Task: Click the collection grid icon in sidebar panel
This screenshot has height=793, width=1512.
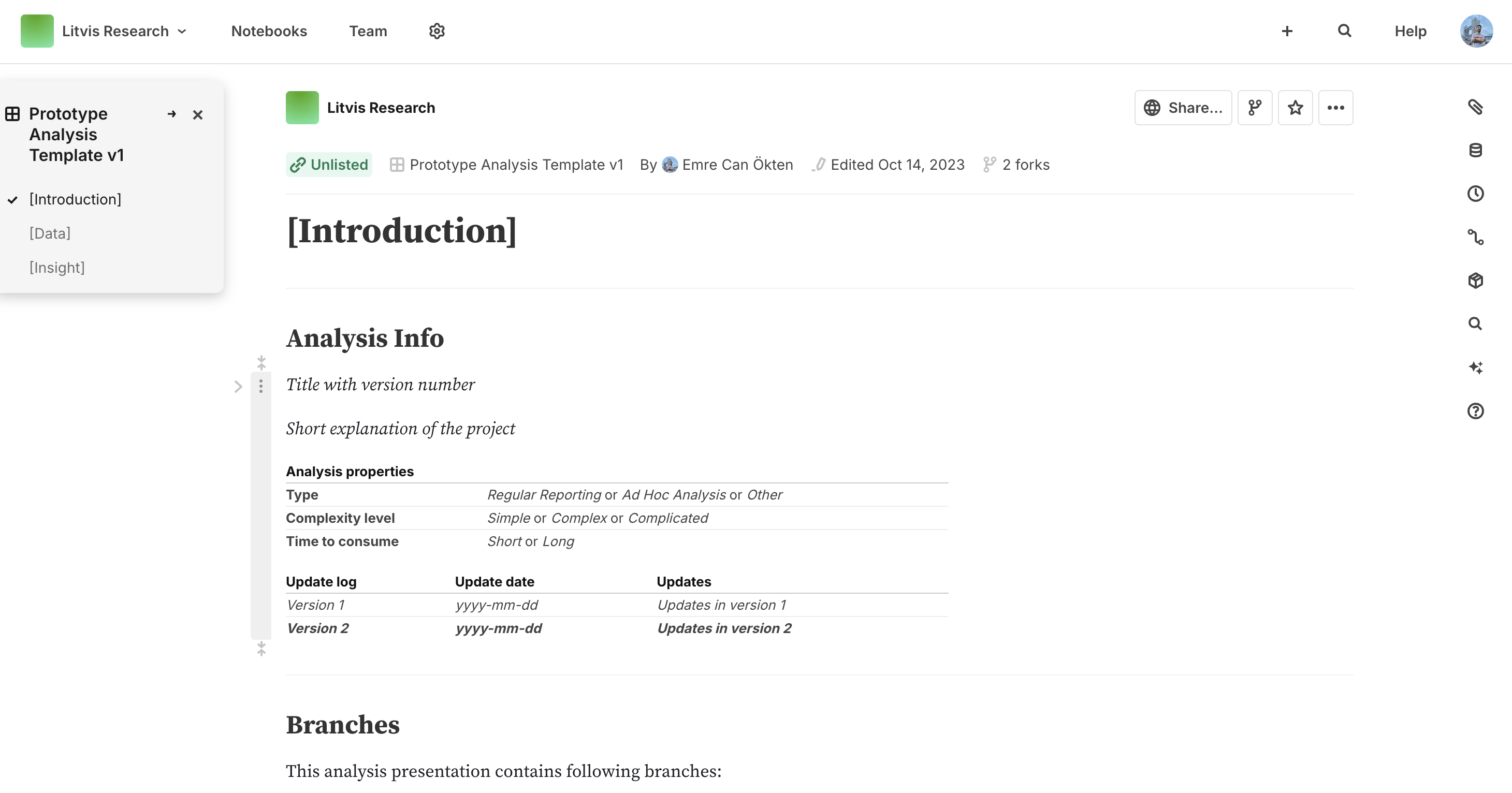Action: coord(12,114)
